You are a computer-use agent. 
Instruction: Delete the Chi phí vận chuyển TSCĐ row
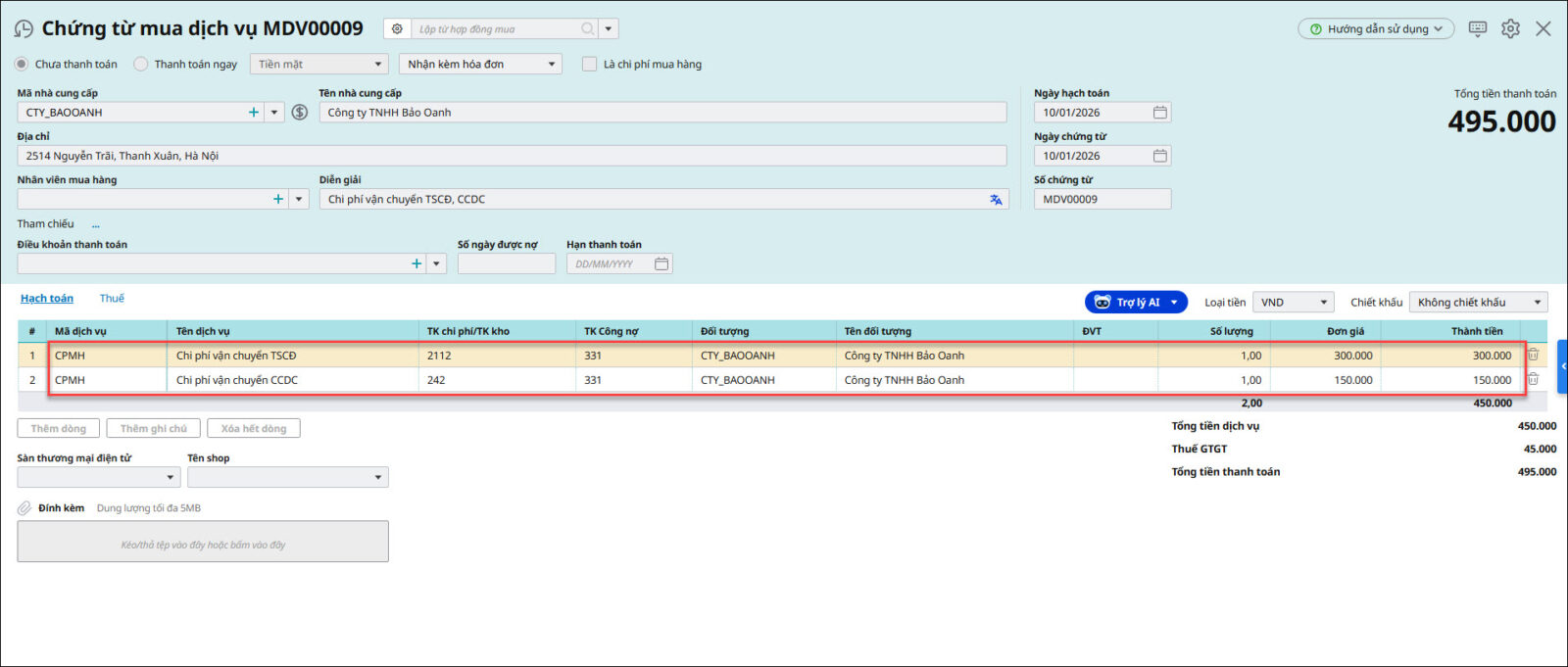coord(1533,356)
